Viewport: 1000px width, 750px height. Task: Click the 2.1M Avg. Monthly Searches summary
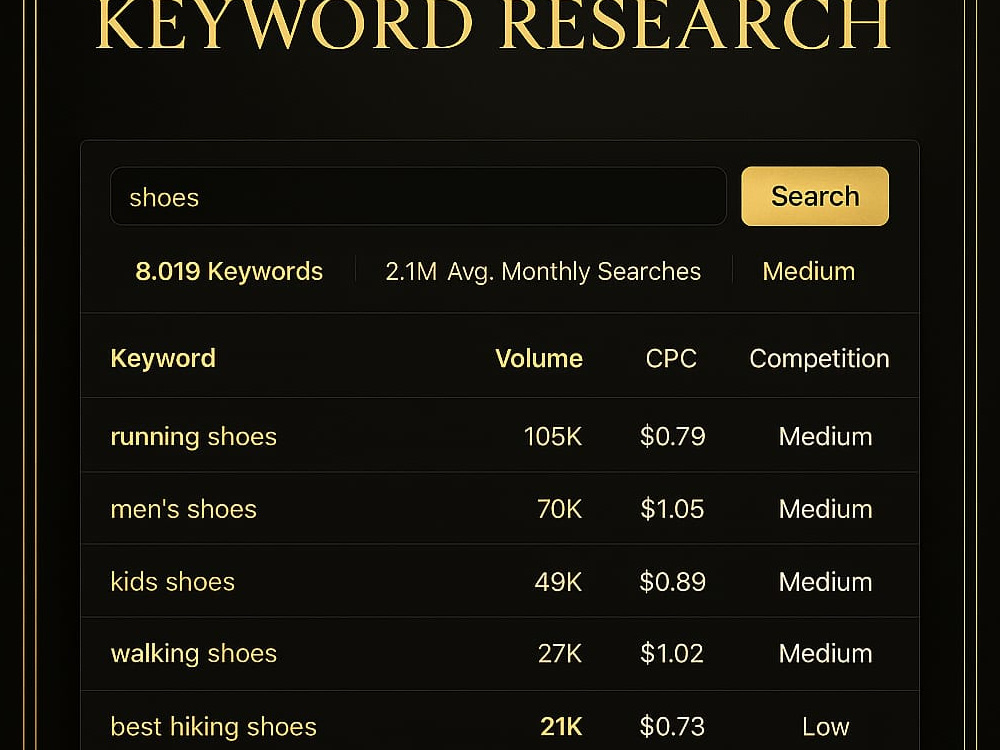[543, 272]
